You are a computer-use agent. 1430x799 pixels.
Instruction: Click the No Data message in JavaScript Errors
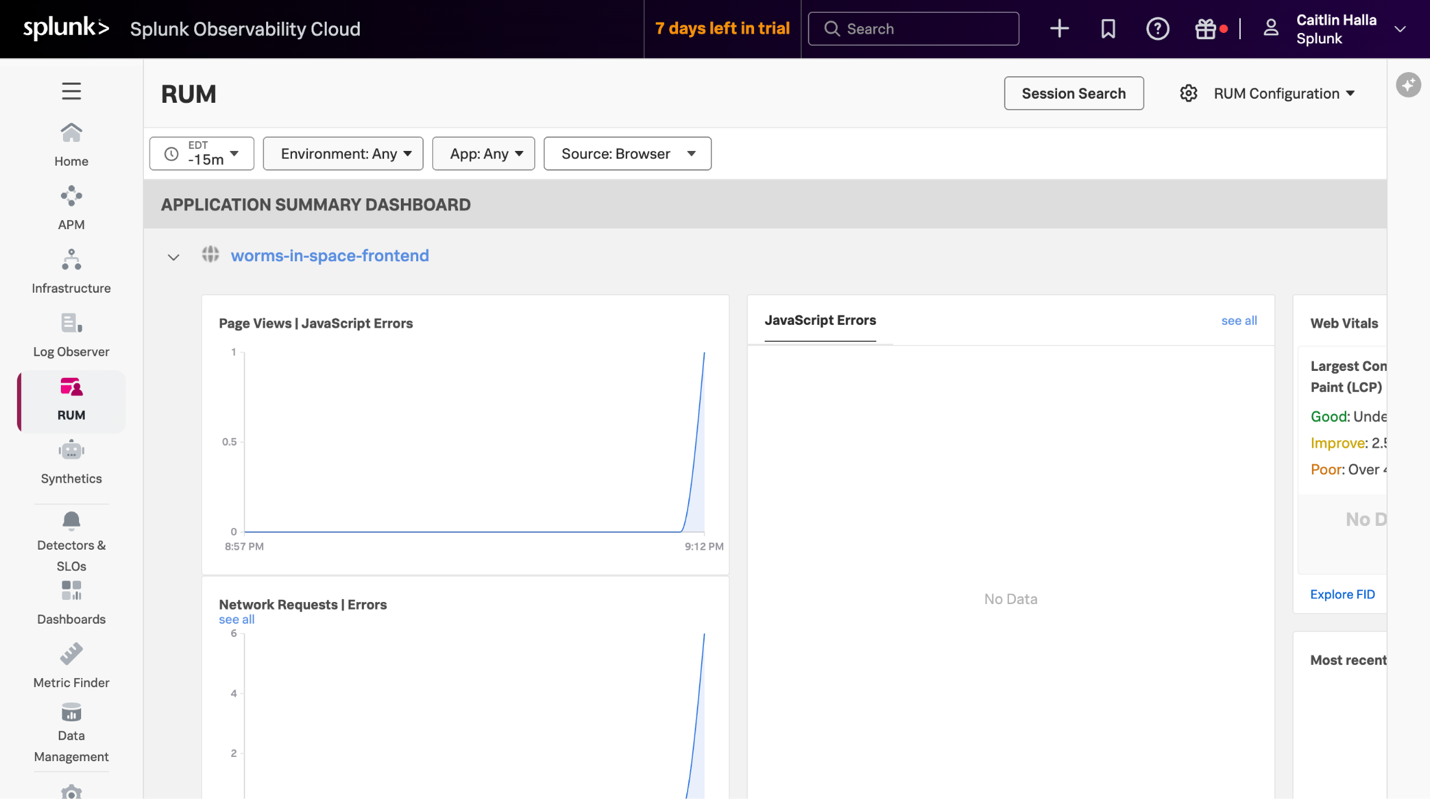(1010, 599)
